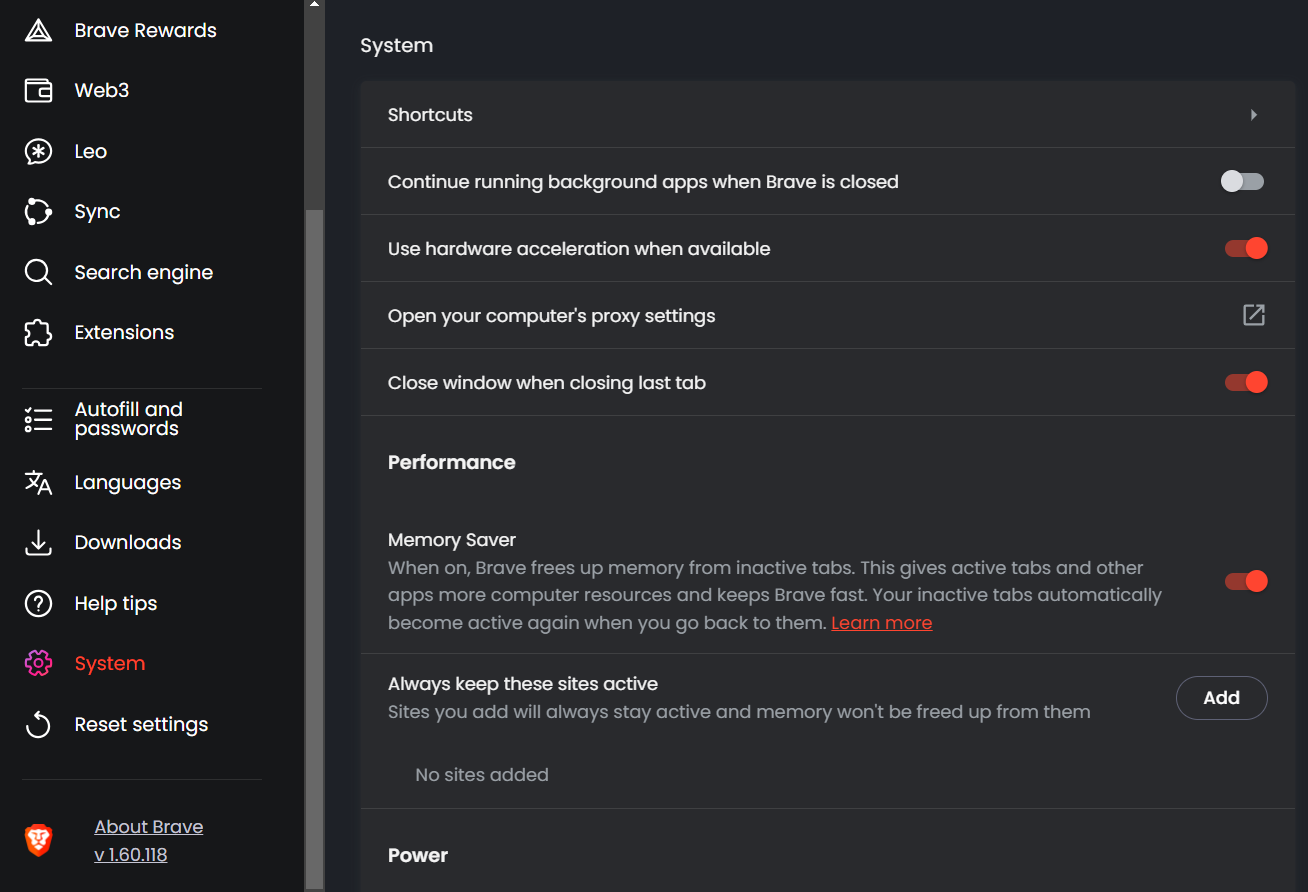
Task: Go to Languages settings section
Action: [x=127, y=483]
